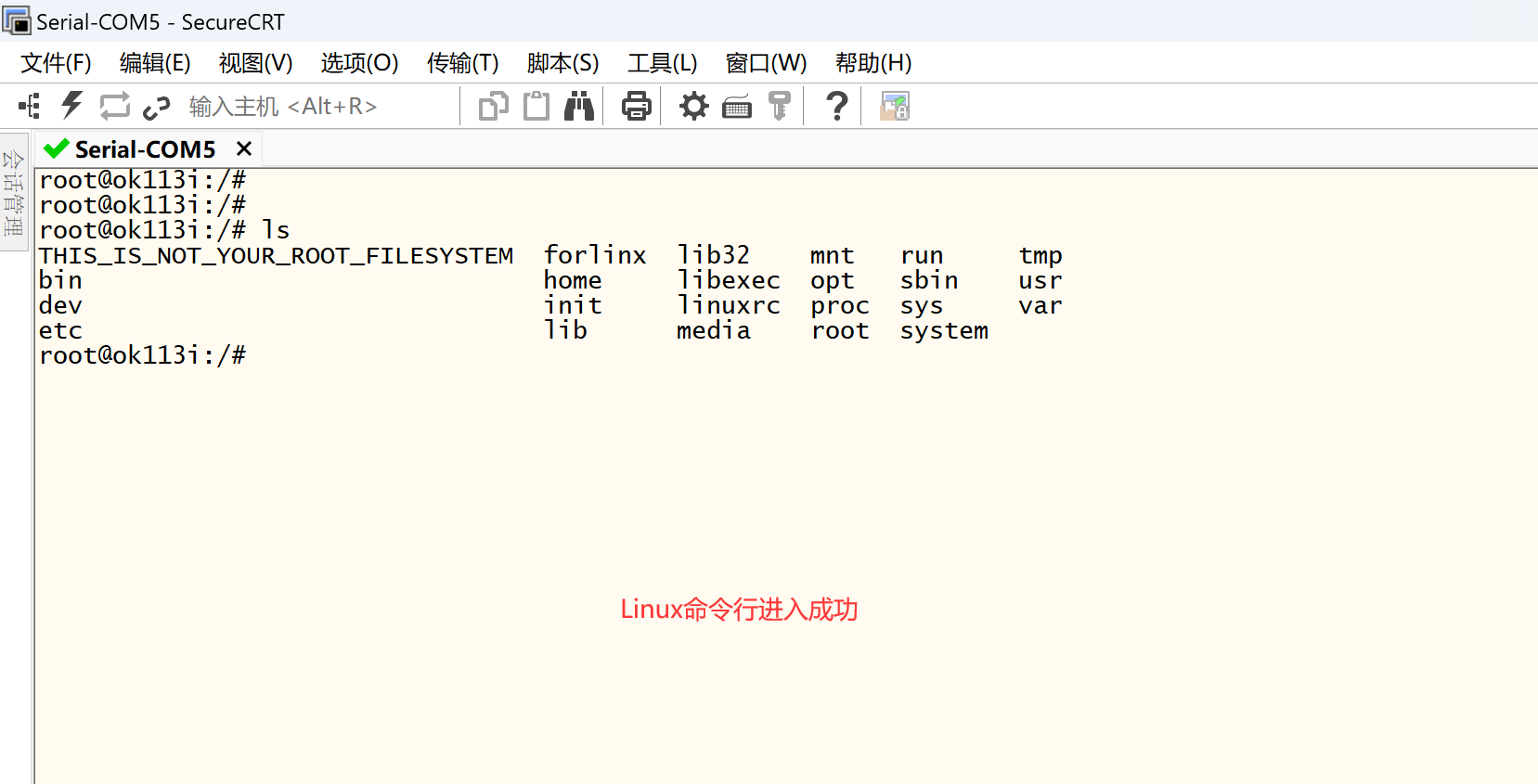Open the 窗口(W) menu
Viewport: 1538px width, 784px height.
point(767,63)
